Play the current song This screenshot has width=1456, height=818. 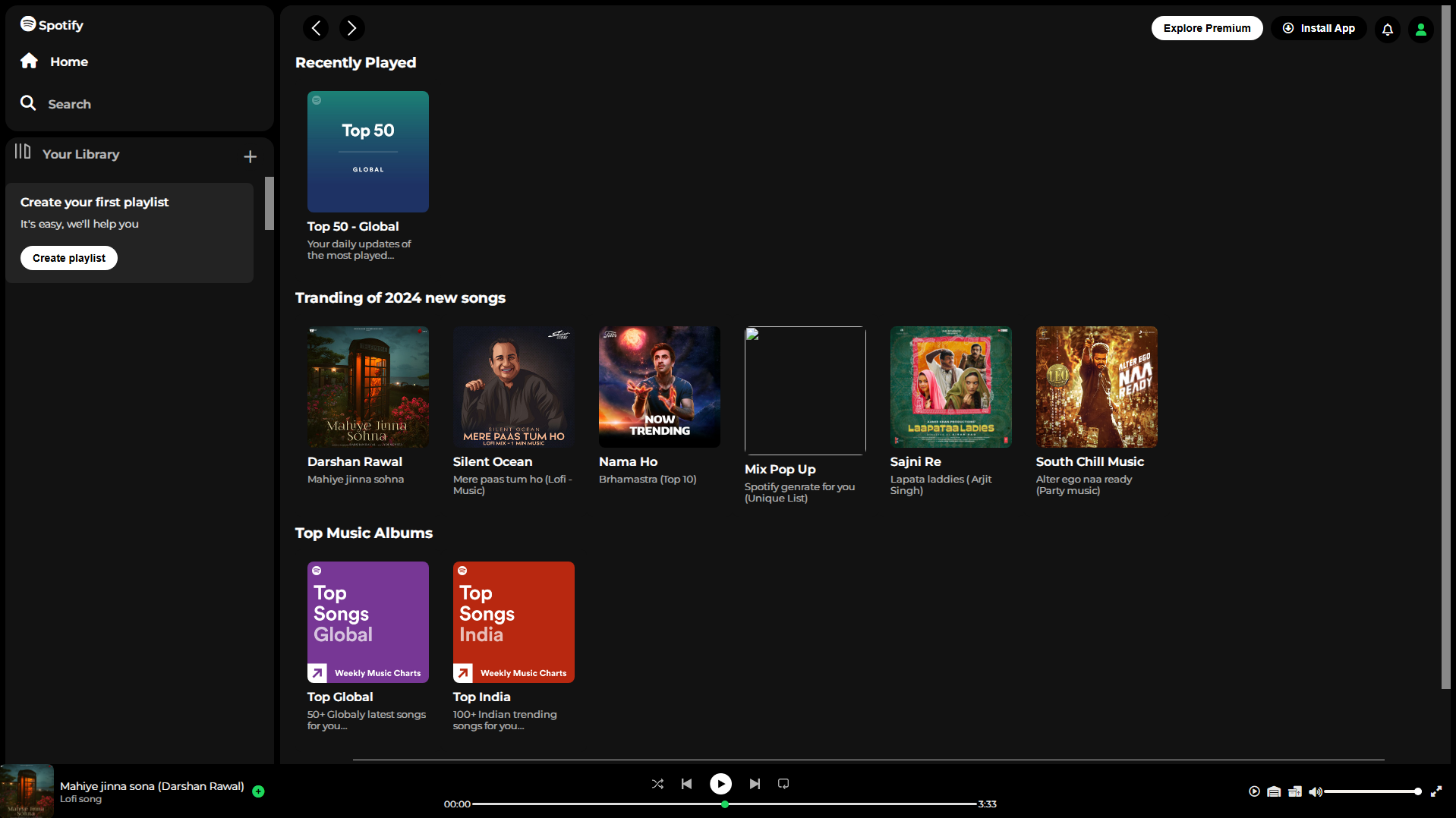[720, 784]
